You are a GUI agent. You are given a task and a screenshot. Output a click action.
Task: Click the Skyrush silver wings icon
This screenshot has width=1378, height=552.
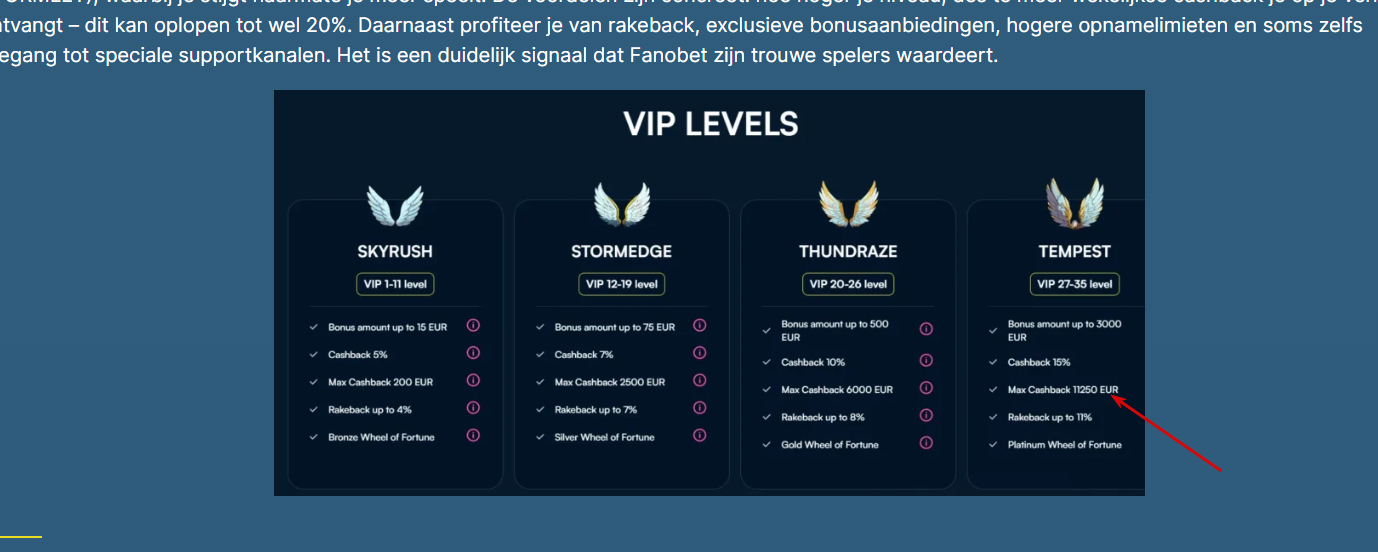395,206
